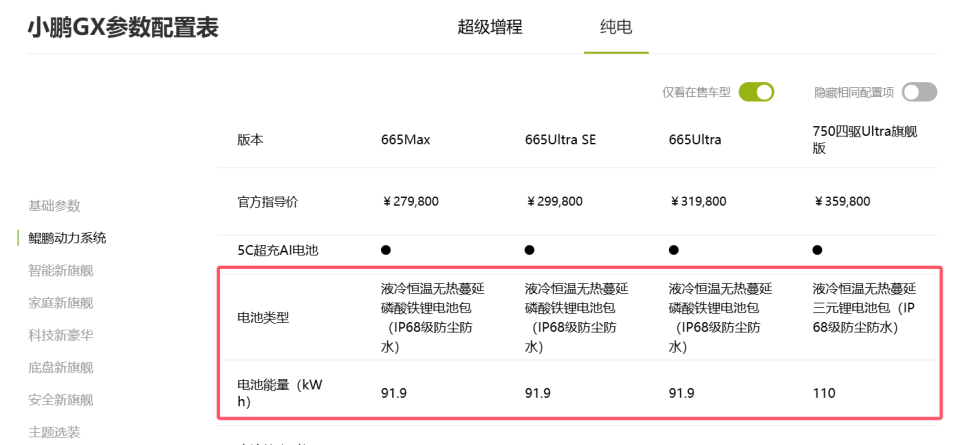The image size is (960, 445).
Task: Open 安全新旗舰 in the sidebar
Action: point(61,400)
